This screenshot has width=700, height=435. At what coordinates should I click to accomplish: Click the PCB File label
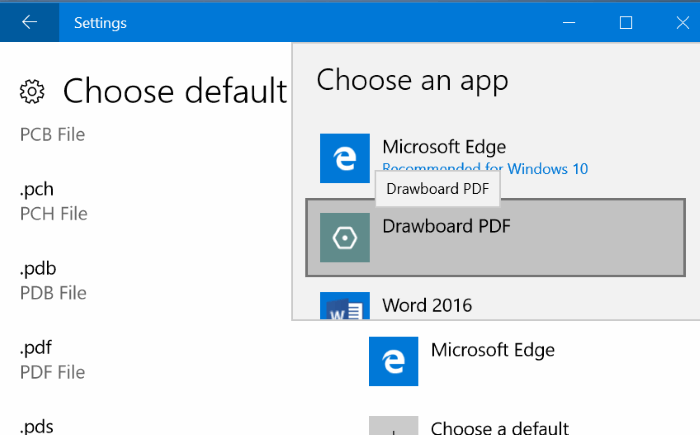point(52,134)
